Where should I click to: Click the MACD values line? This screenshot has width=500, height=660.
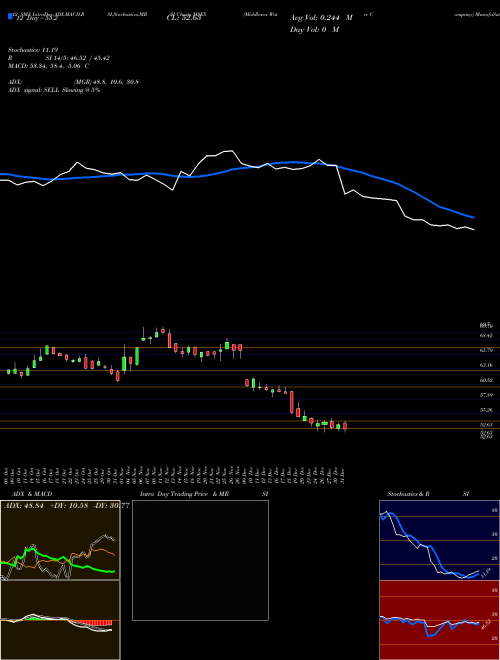click(x=48, y=66)
